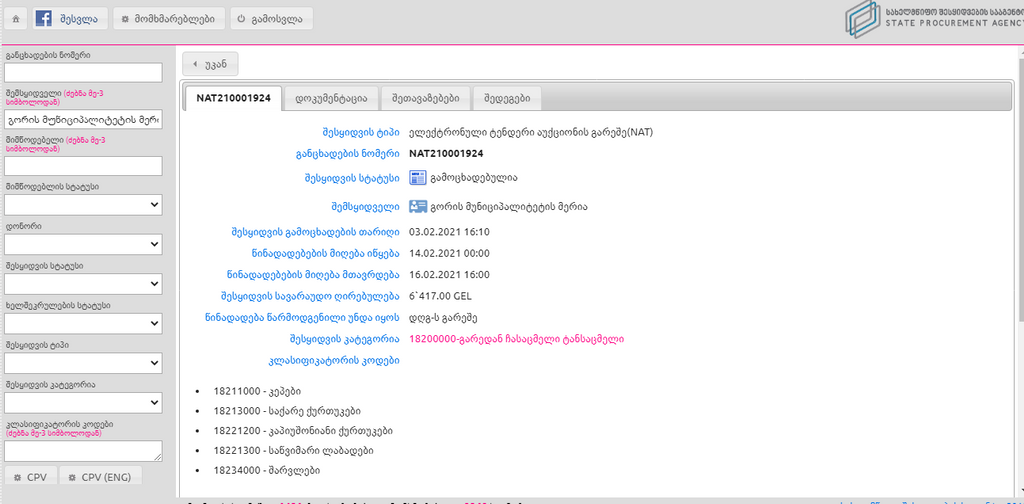The height and width of the screenshot is (504, 1024).
Task: Click the bid end date 16.02.2021 16:00
Action: pyautogui.click(x=449, y=274)
